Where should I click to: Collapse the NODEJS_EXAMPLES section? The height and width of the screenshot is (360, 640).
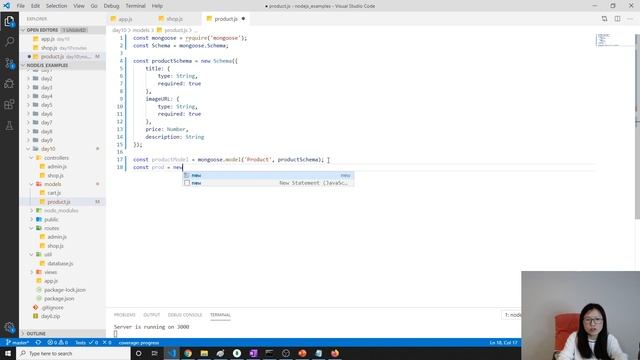[x=61, y=65]
